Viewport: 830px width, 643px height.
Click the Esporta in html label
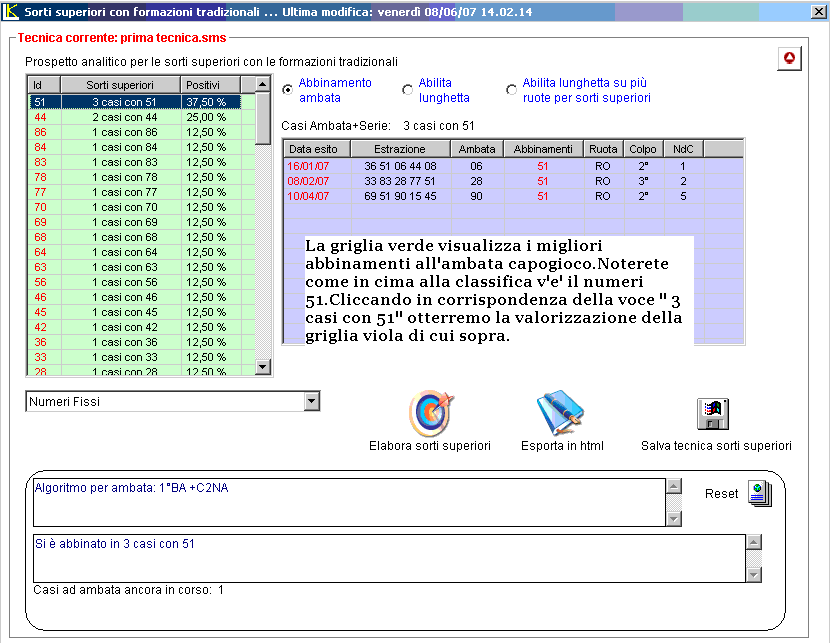(562, 446)
